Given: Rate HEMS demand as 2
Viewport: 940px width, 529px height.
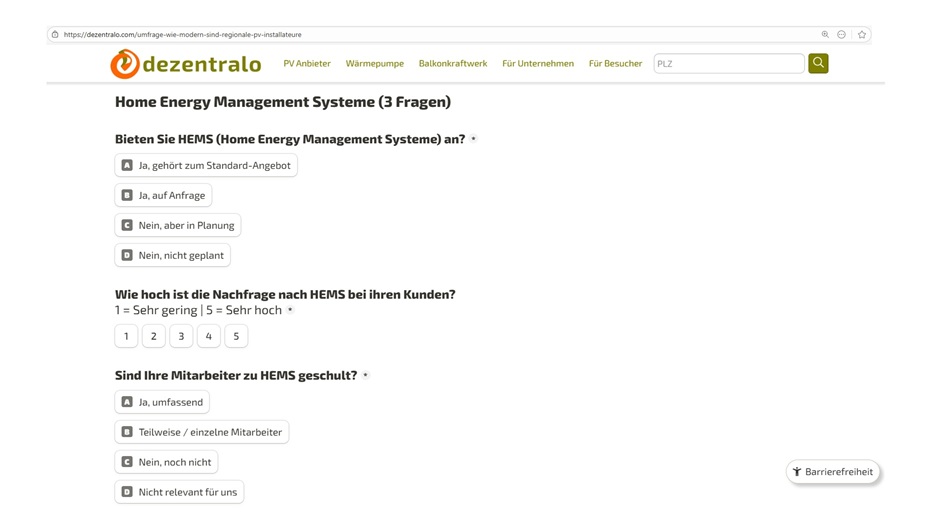Looking at the screenshot, I should (x=153, y=336).
